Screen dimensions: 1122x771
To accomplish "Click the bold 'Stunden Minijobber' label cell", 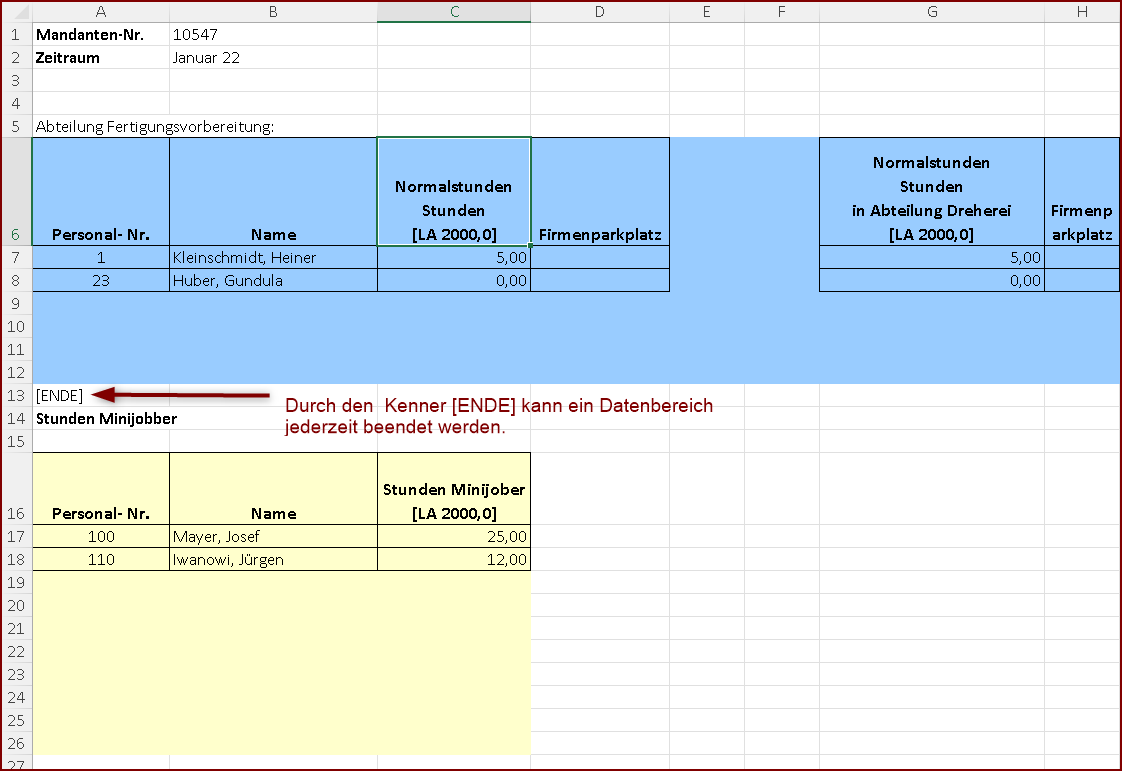I will 106,419.
